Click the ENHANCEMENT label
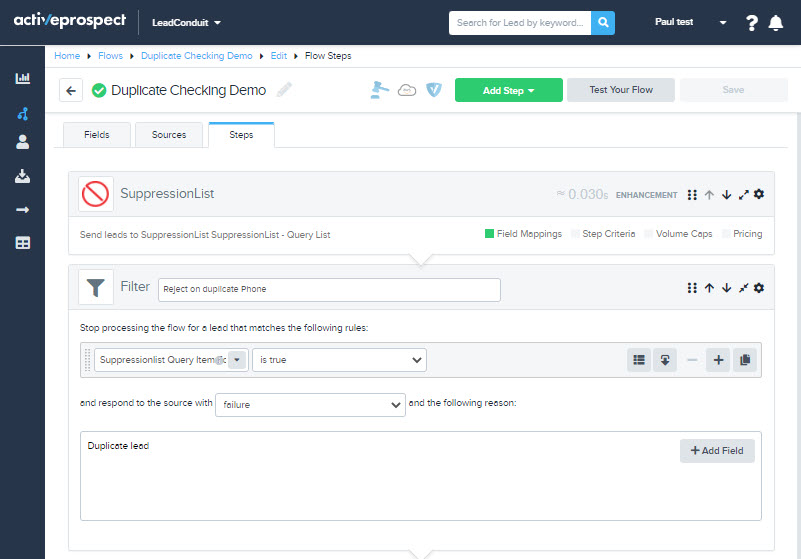 646,195
